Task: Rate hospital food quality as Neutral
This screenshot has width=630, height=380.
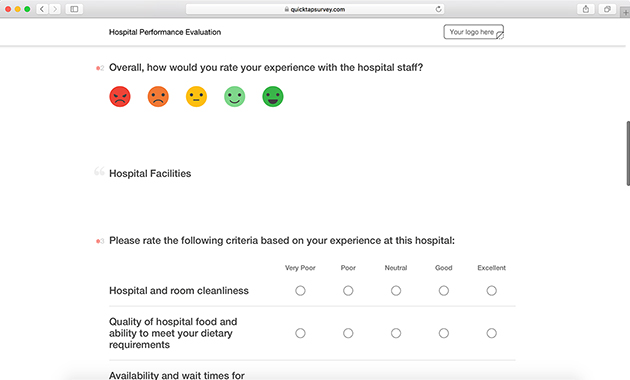Action: click(396, 333)
